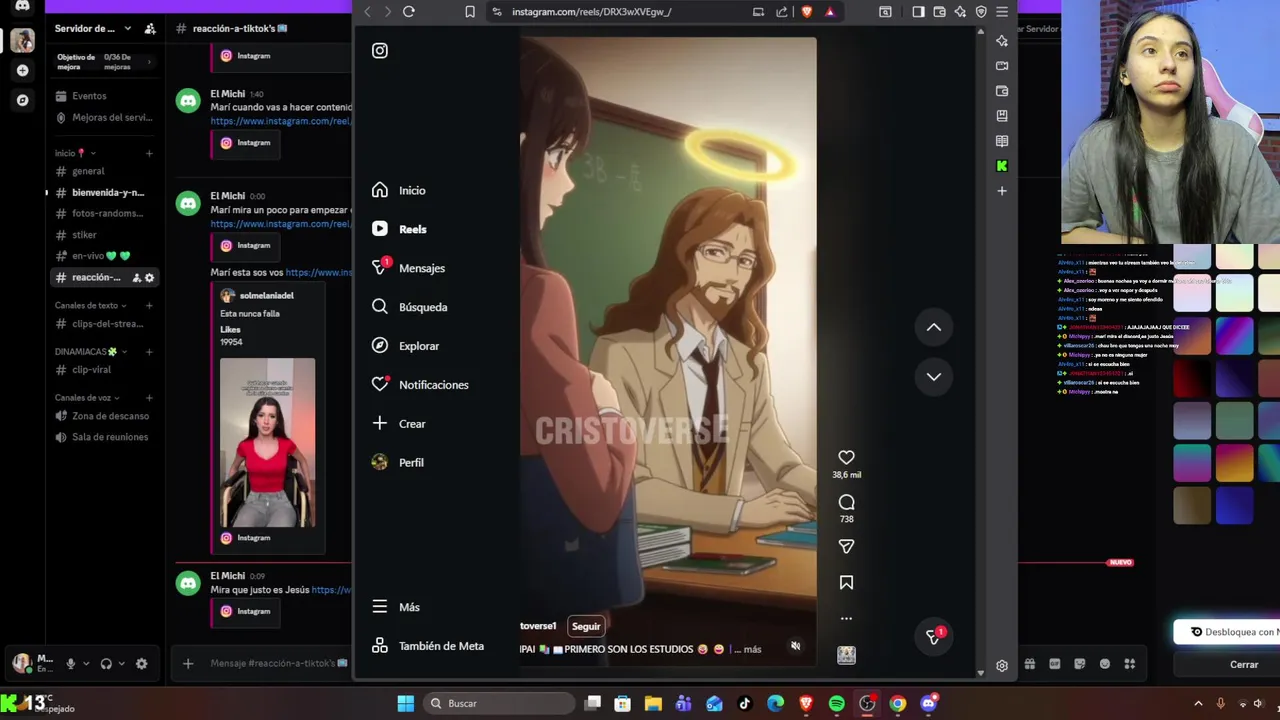1280x720 pixels.
Task: Bookmark this page in browser toolbar
Action: pos(470,12)
